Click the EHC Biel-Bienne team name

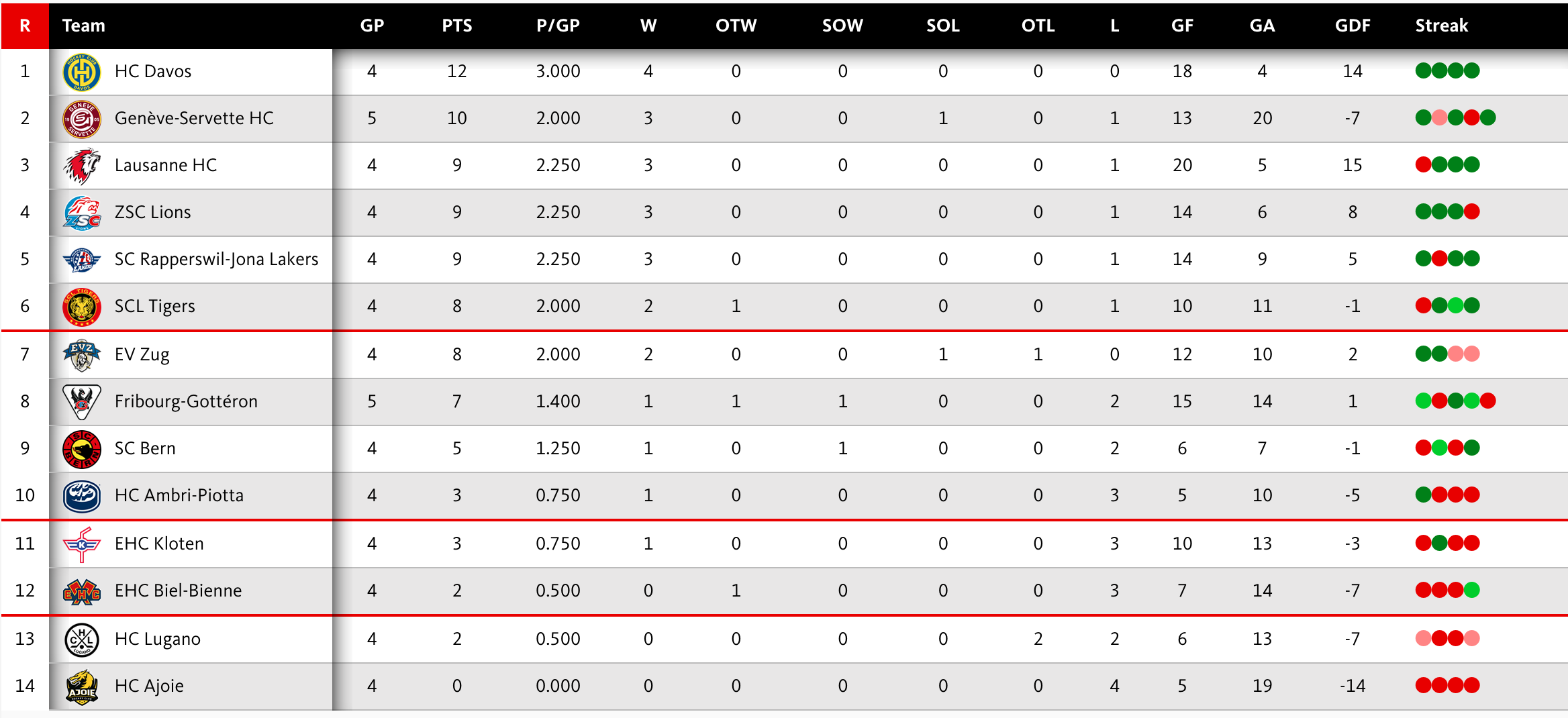click(x=178, y=591)
